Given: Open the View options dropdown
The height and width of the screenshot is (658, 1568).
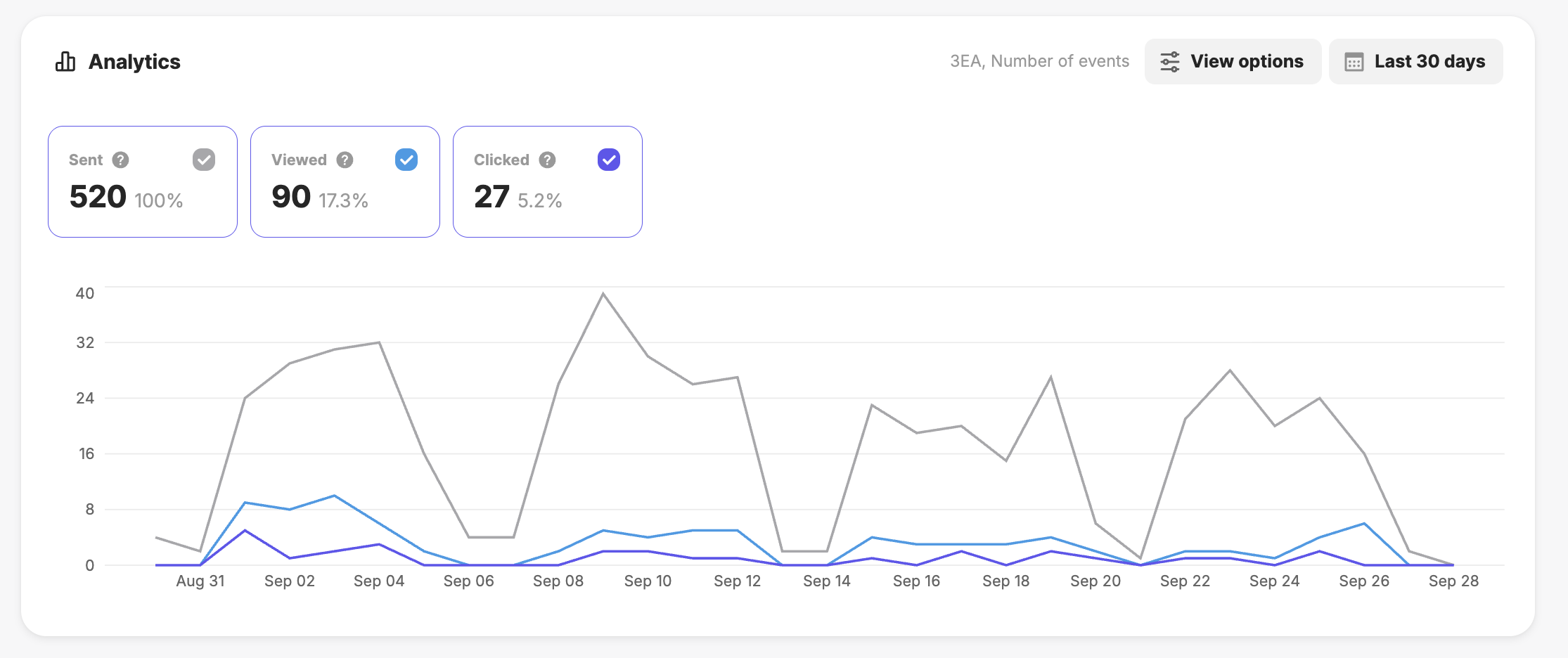Looking at the screenshot, I should pyautogui.click(x=1233, y=62).
